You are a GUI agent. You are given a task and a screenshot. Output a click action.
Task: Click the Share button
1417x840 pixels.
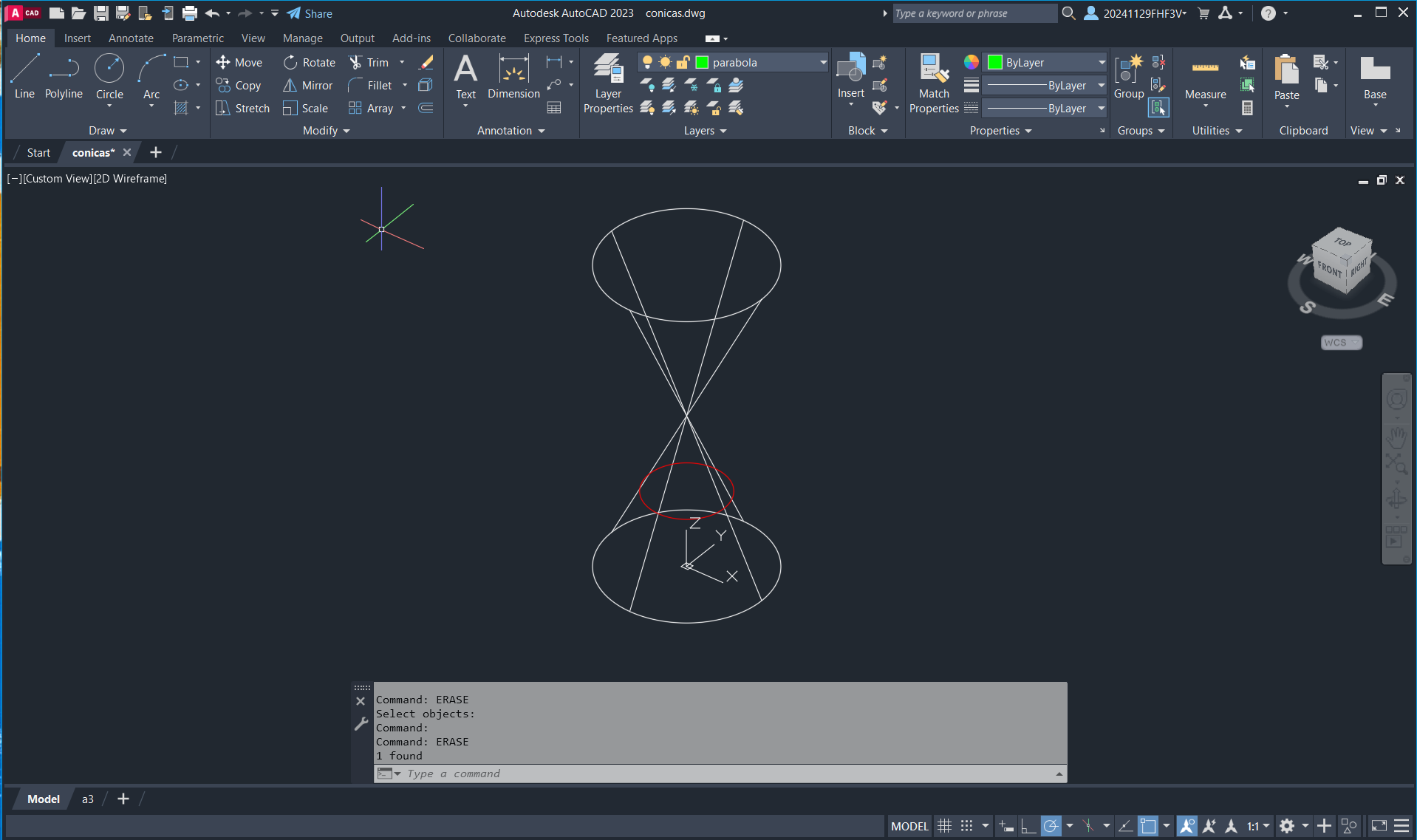(x=310, y=13)
